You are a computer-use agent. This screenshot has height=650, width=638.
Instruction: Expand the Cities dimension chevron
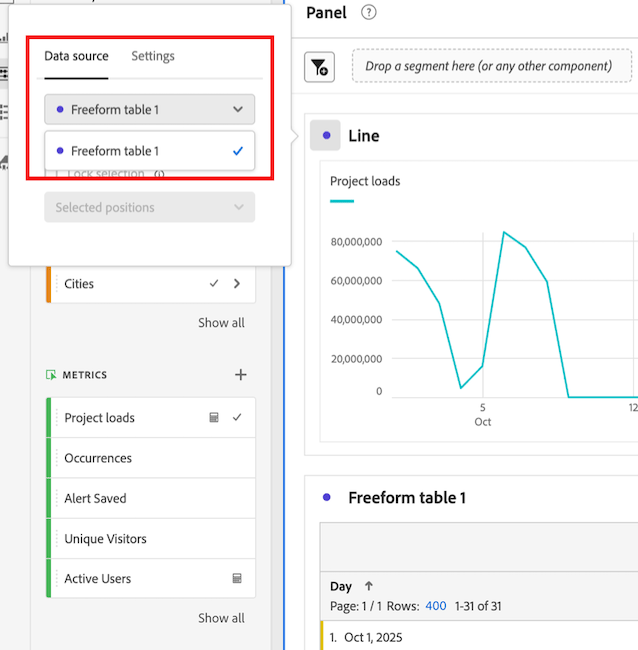point(237,284)
